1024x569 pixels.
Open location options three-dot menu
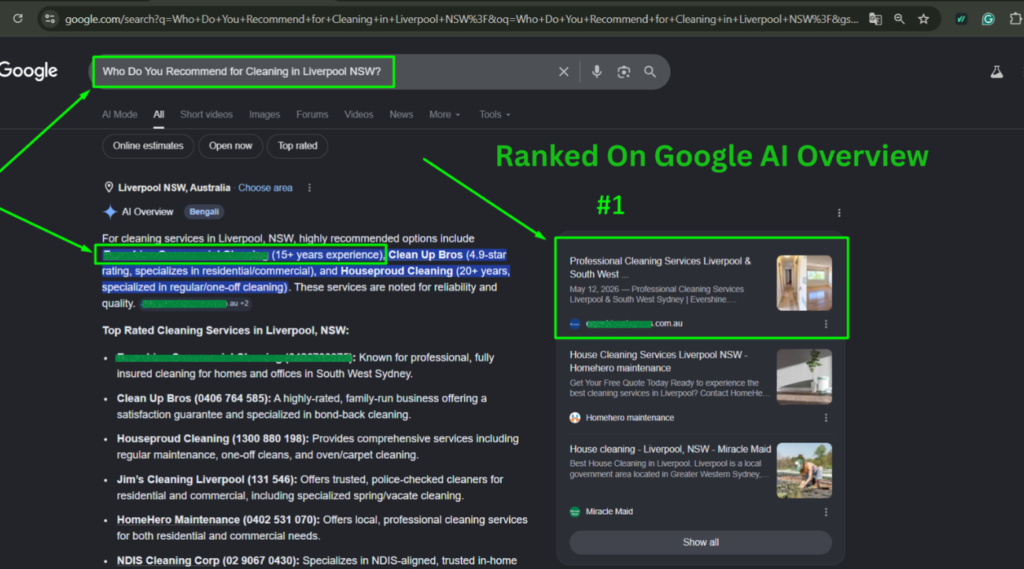310,187
